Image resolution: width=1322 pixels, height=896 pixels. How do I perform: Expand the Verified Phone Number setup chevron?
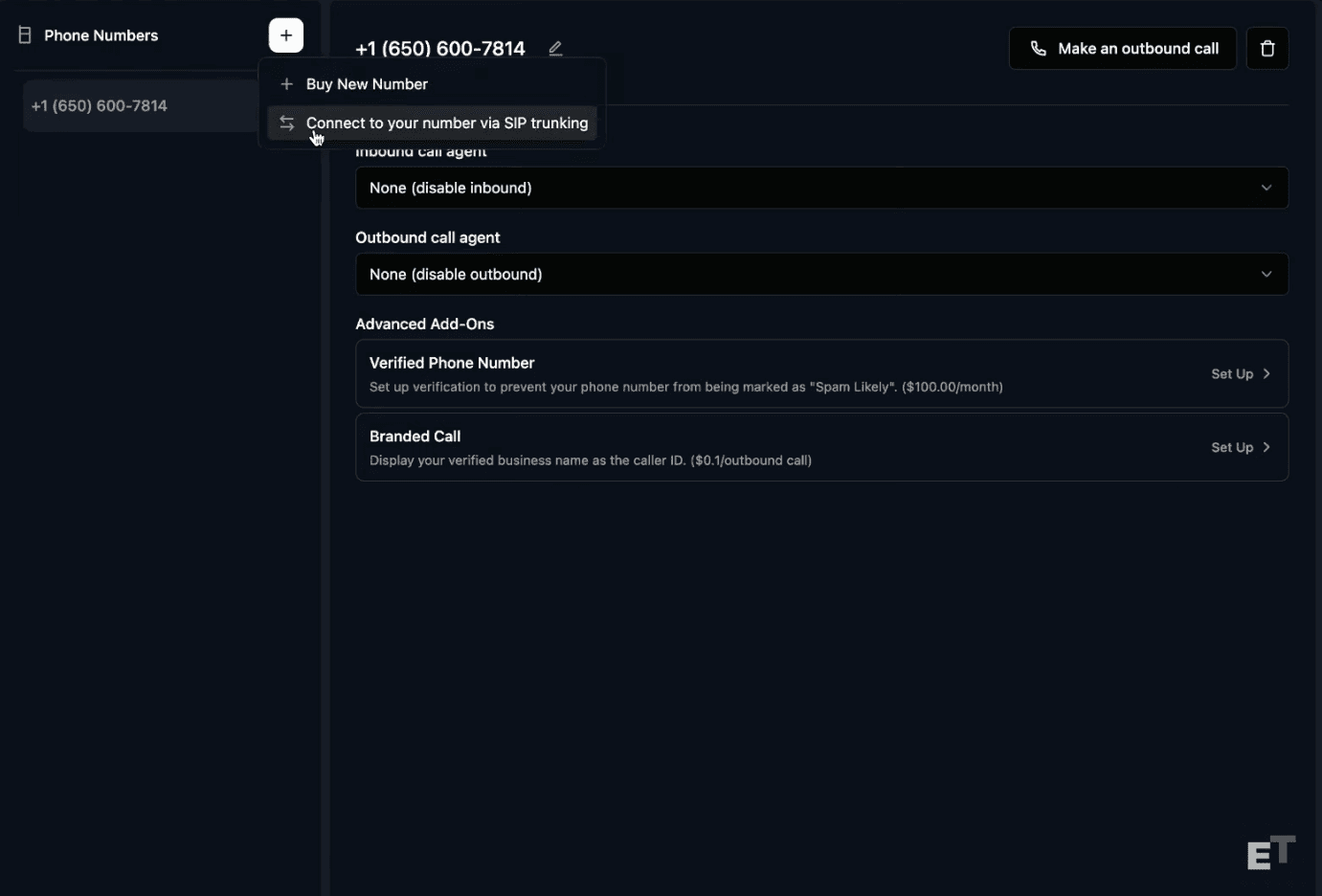(1266, 374)
